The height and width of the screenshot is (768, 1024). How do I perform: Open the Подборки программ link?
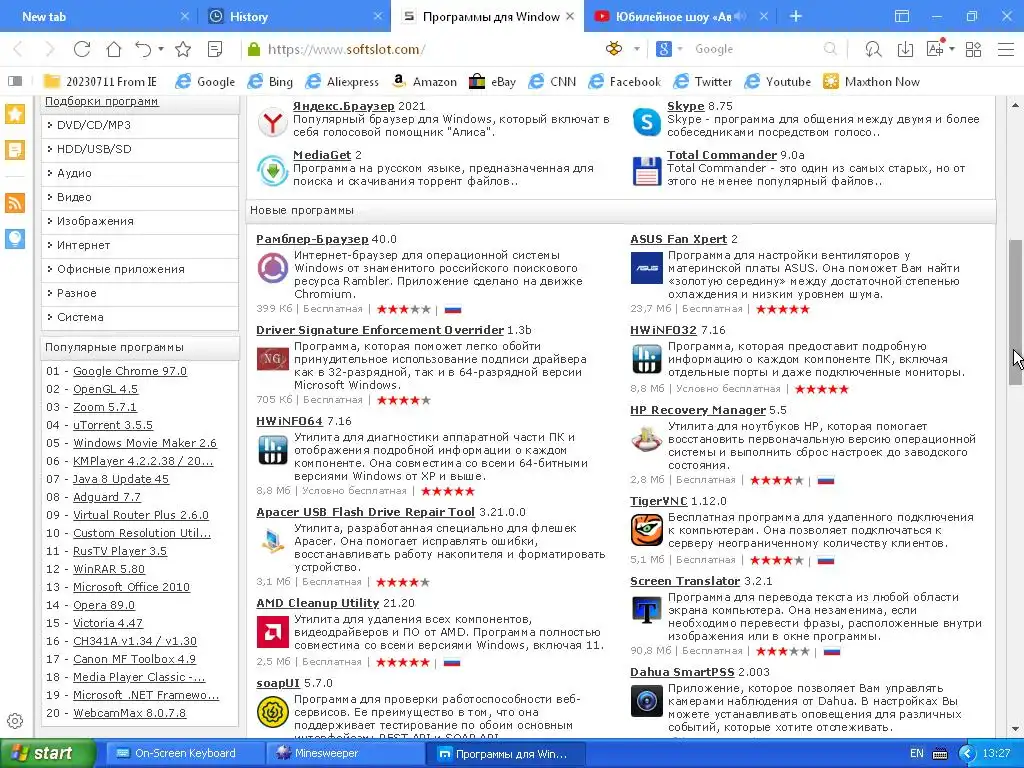[101, 101]
